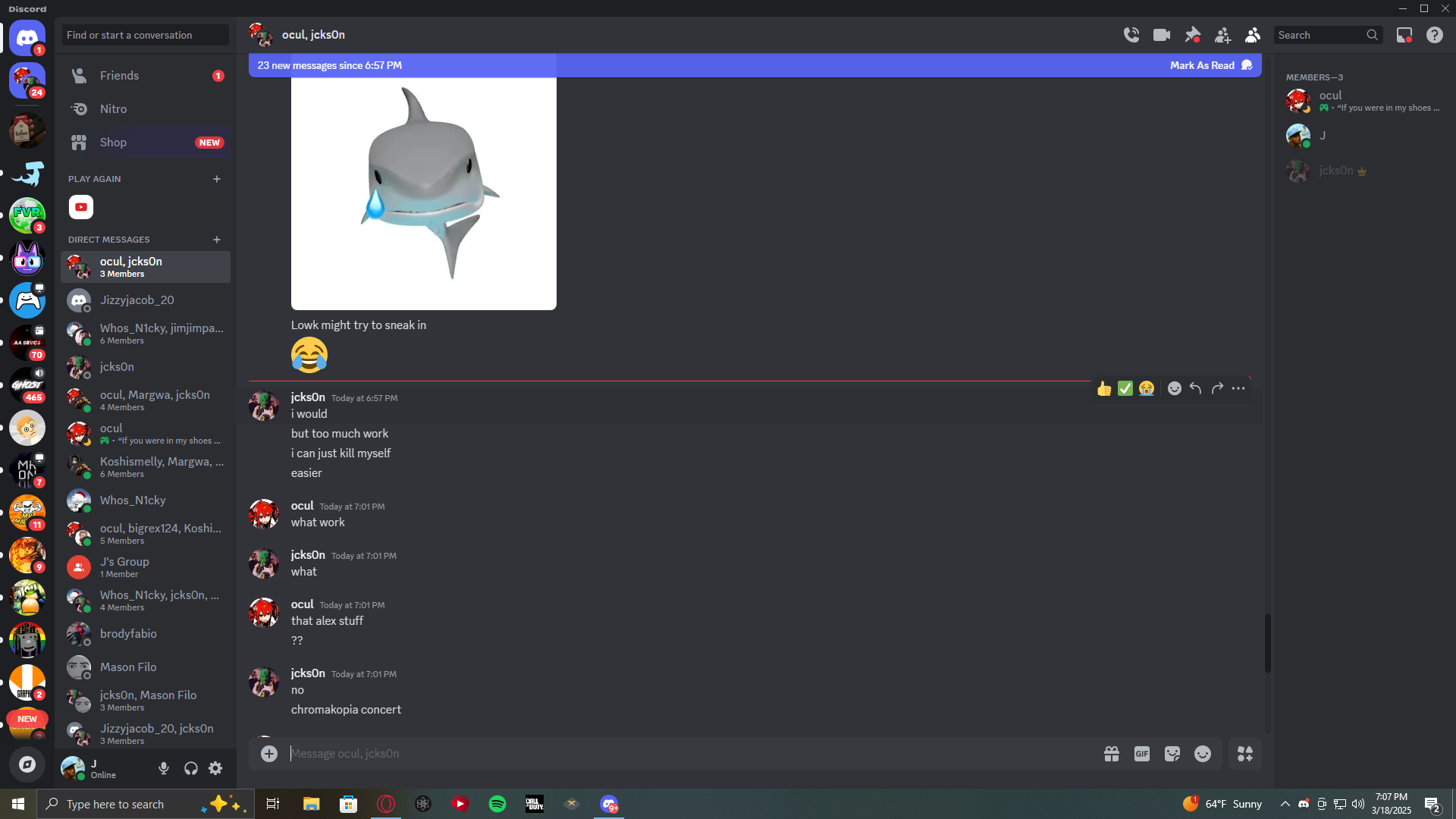Open pinned messages
This screenshot has width=1456, height=819.
click(x=1192, y=35)
